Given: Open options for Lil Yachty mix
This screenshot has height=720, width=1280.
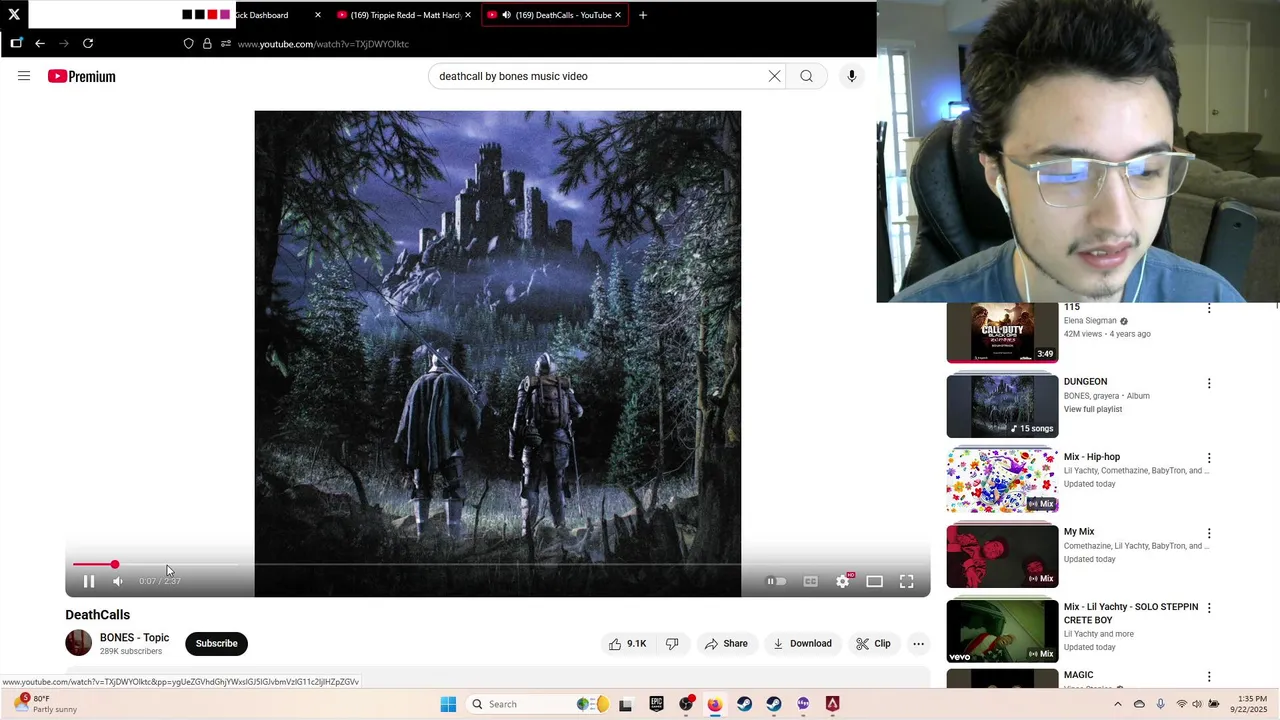Looking at the screenshot, I should pos(1209,608).
